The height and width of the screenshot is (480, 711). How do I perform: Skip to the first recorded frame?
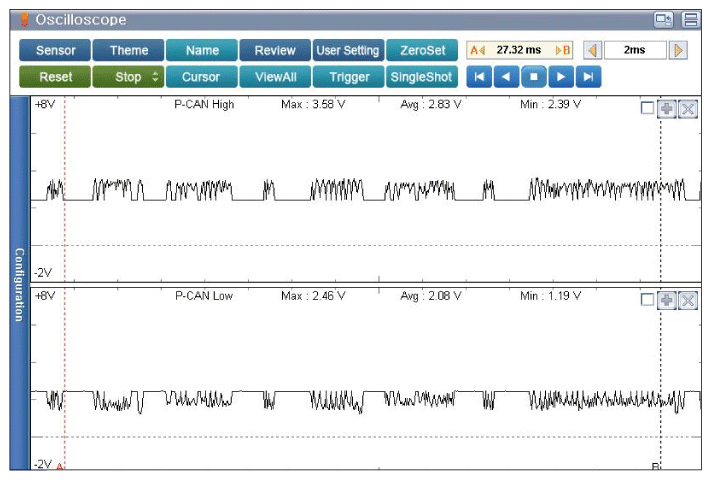tap(480, 76)
